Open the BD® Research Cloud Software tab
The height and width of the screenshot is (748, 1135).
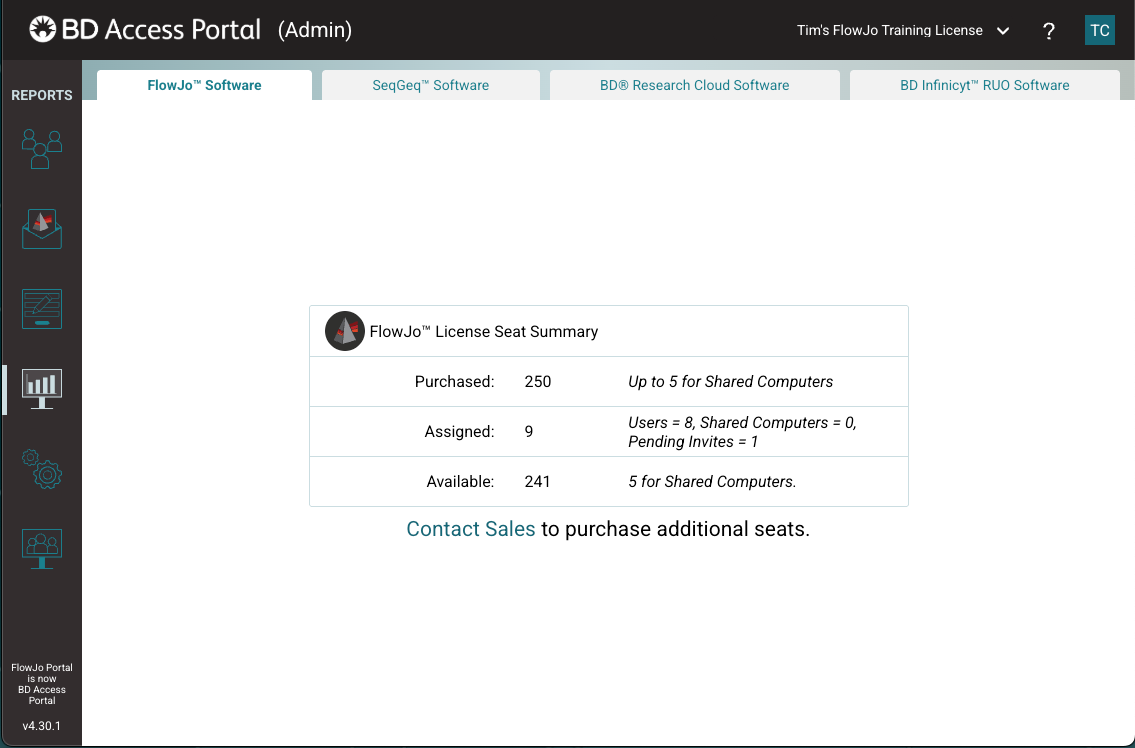pyautogui.click(x=694, y=85)
